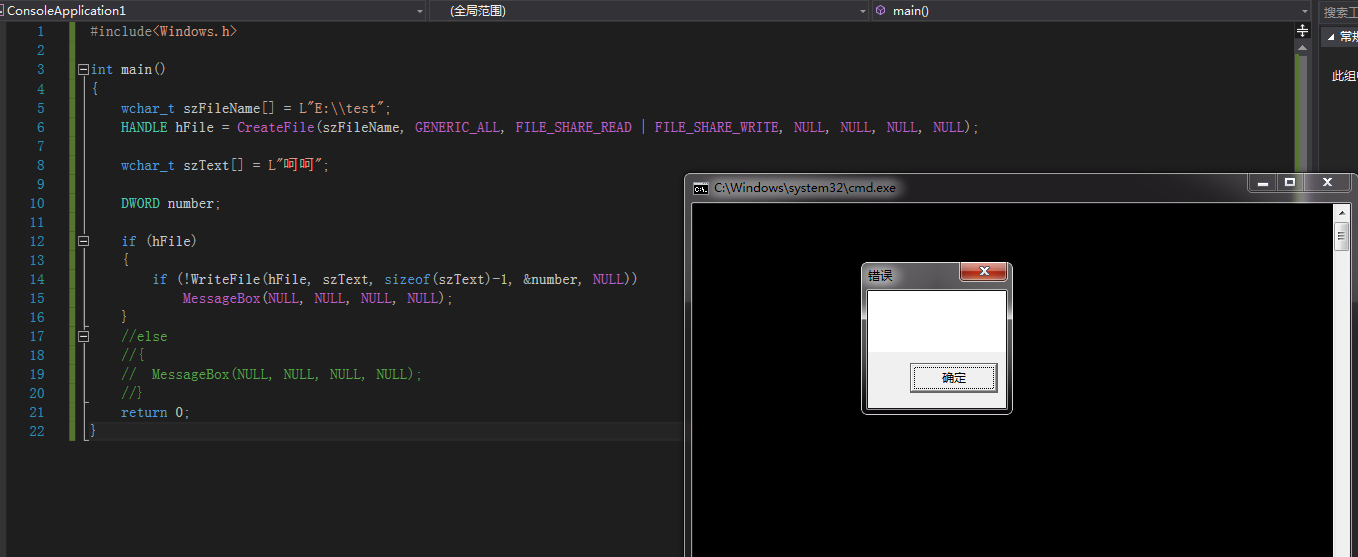
Task: Click the L"呵呵" string literal
Action: (x=294, y=166)
